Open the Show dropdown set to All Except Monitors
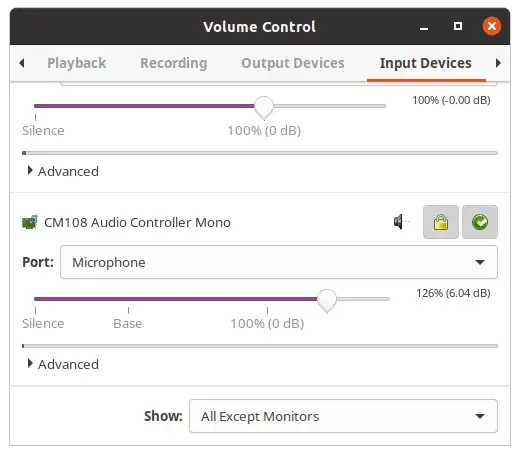 coord(343,416)
